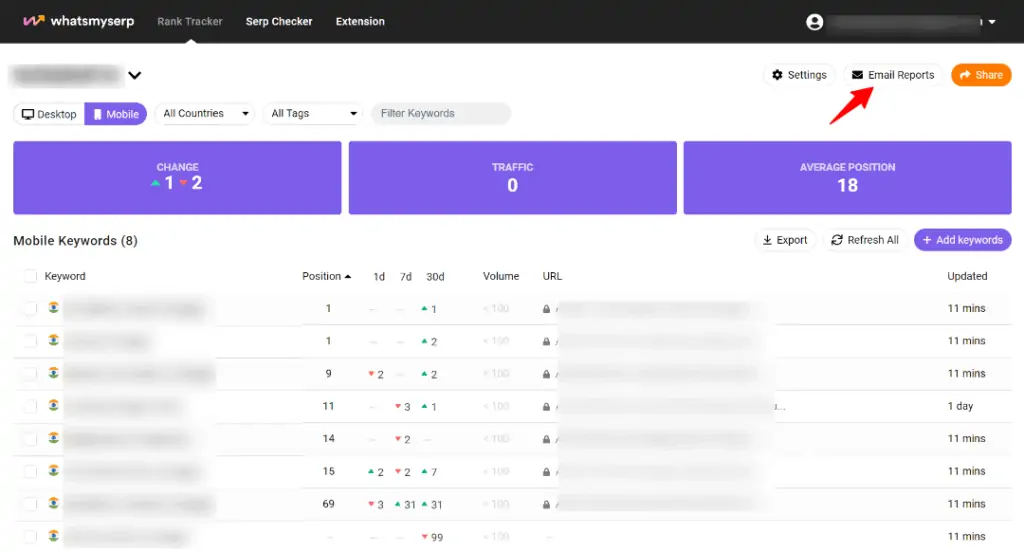Check the position 15 keyword row
The width and height of the screenshot is (1024, 552).
tap(30, 472)
